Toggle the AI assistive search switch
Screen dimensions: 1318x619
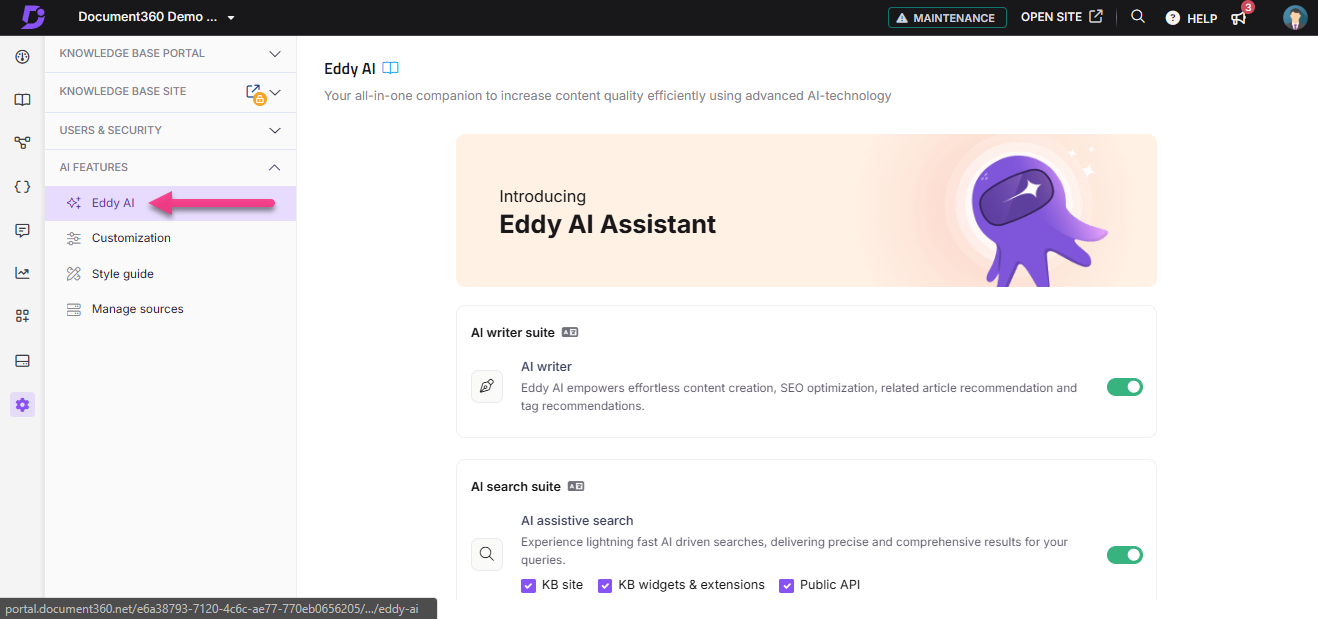[x=1124, y=555]
